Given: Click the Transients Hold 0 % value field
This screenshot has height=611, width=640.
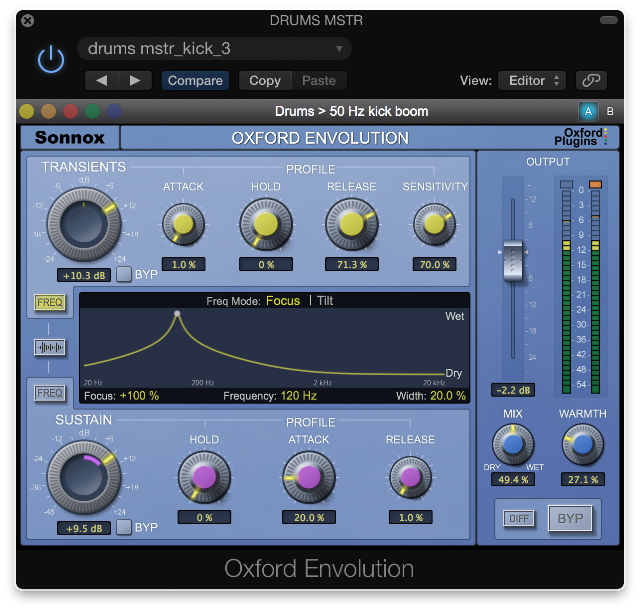Looking at the screenshot, I should click(x=266, y=264).
